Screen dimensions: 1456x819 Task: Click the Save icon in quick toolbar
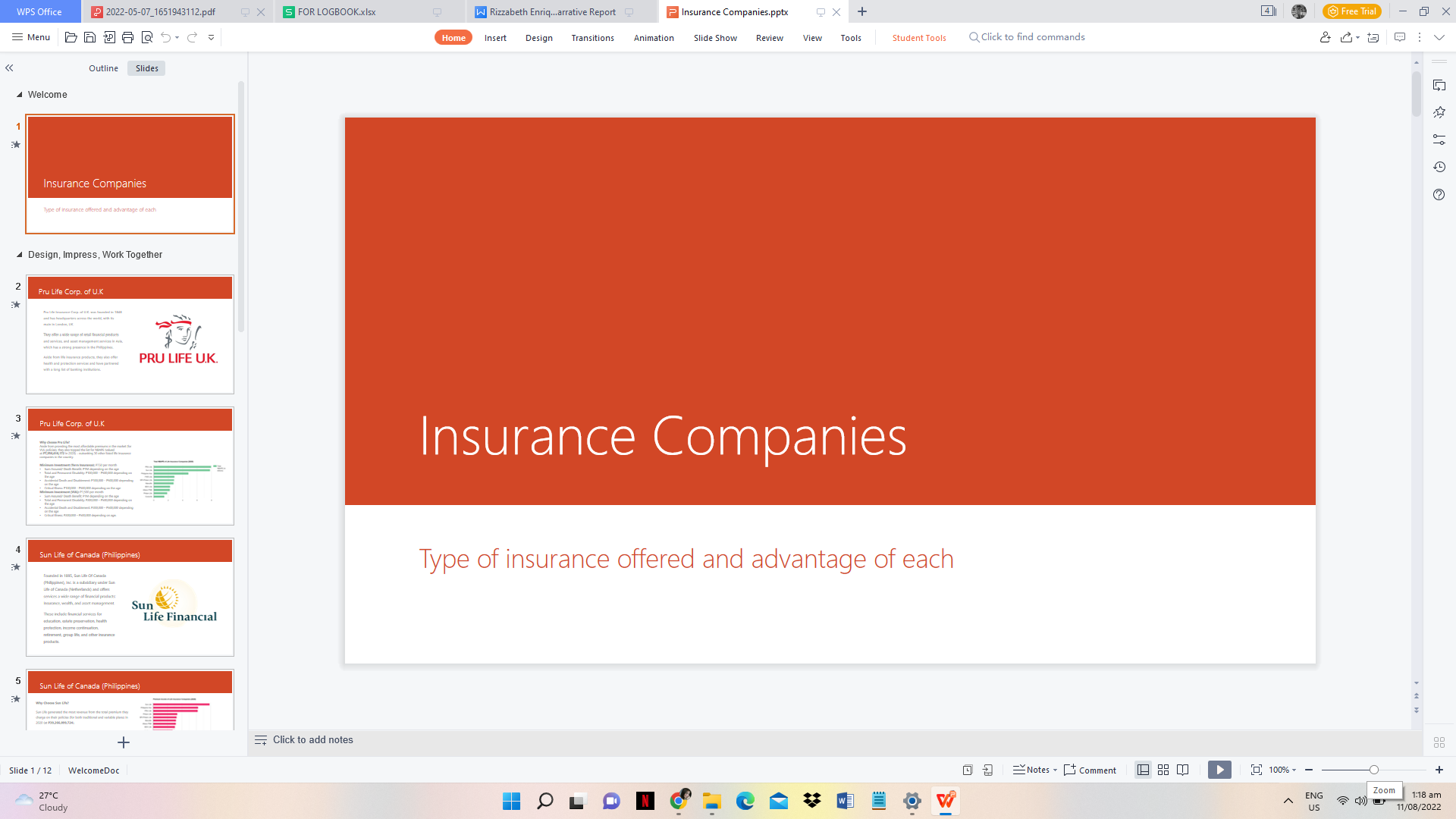pyautogui.click(x=89, y=37)
